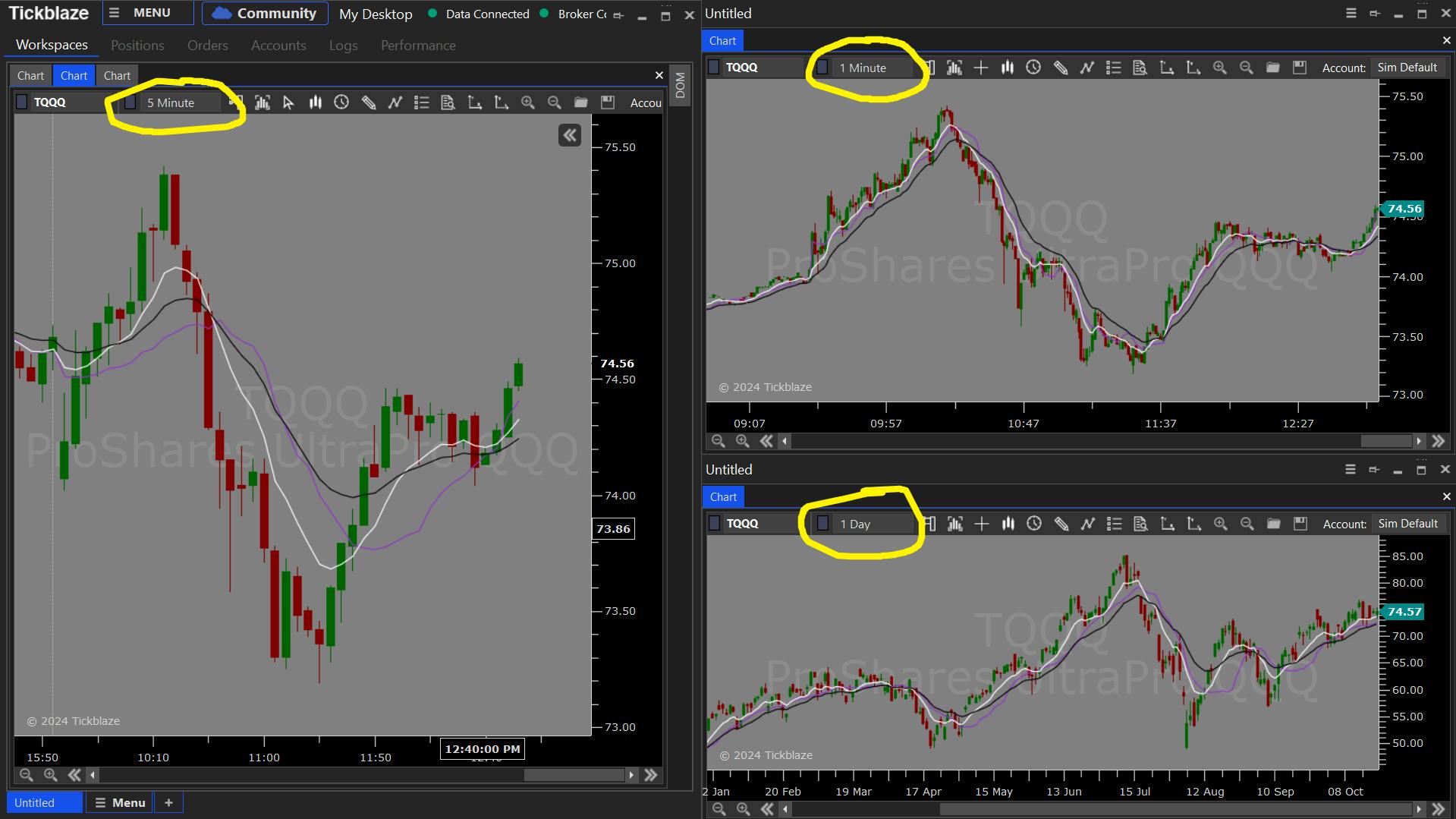1456x819 pixels.
Task: Click the My Desktop button
Action: [376, 14]
